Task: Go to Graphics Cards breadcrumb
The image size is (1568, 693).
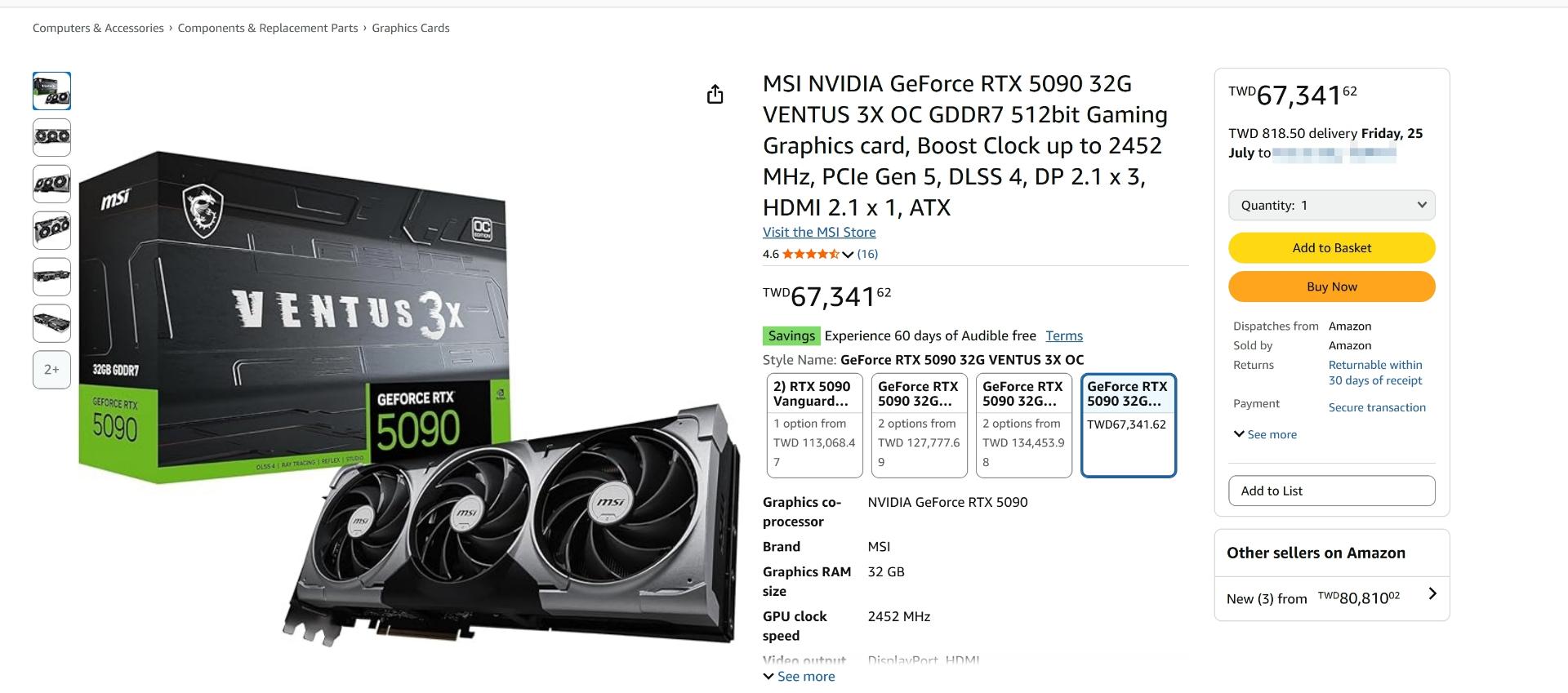Action: pos(411,28)
